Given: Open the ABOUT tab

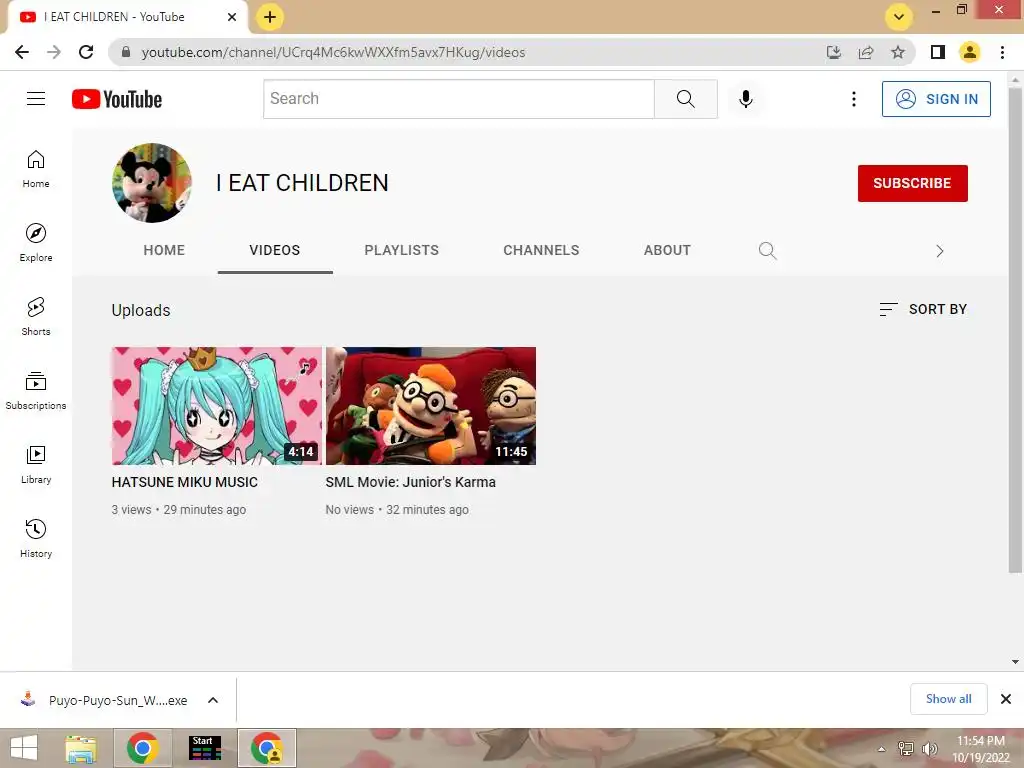Looking at the screenshot, I should coord(667,250).
